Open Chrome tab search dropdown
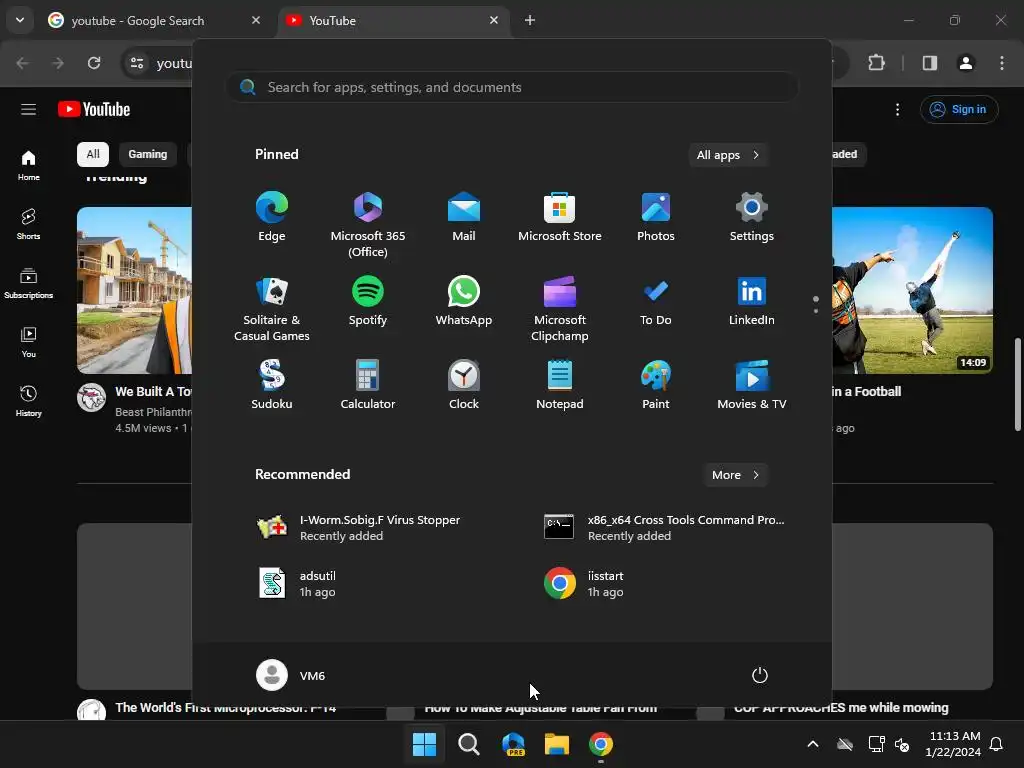1024x768 pixels. point(20,20)
